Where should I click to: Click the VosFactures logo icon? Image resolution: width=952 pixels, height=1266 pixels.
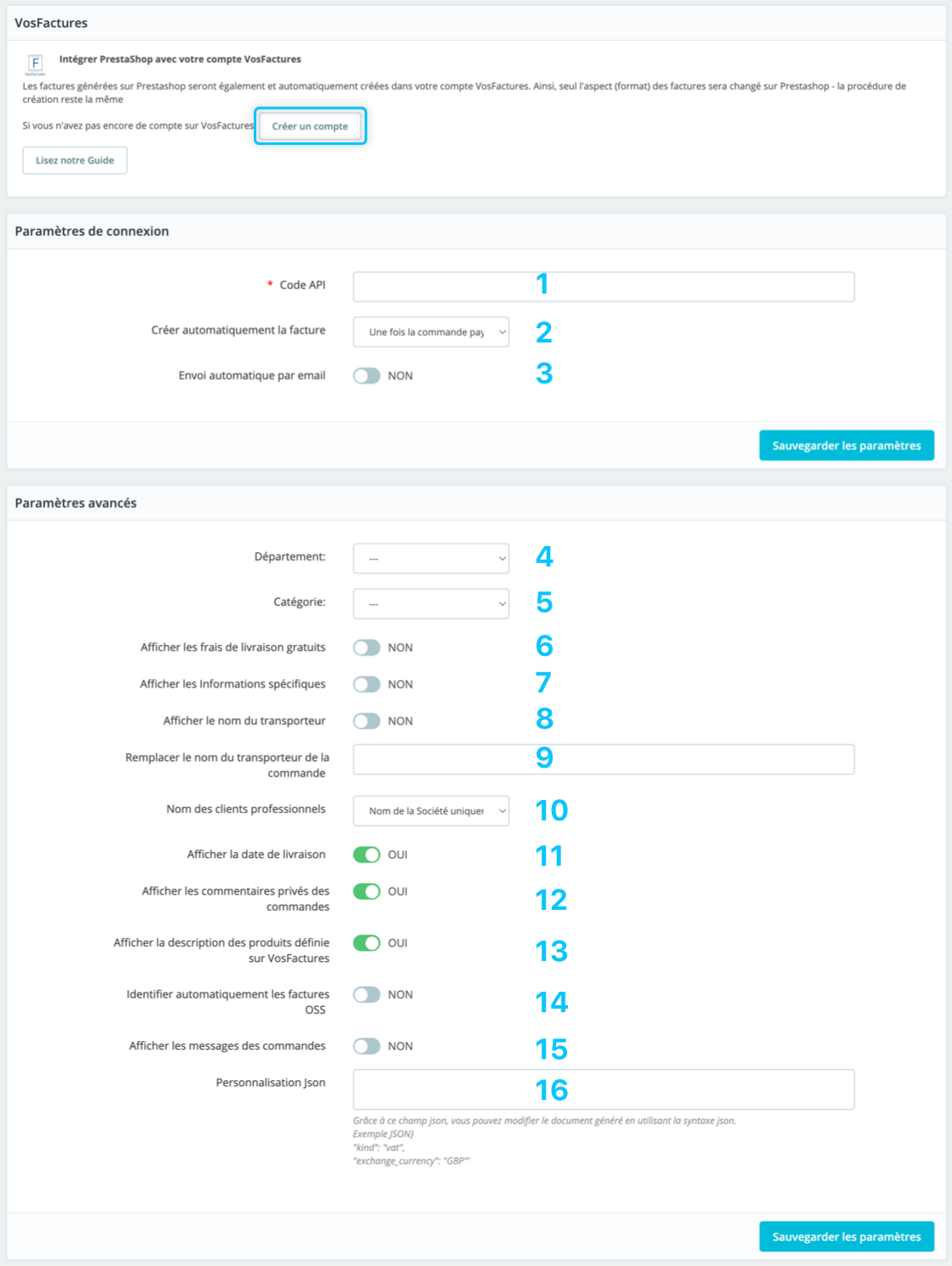(34, 63)
